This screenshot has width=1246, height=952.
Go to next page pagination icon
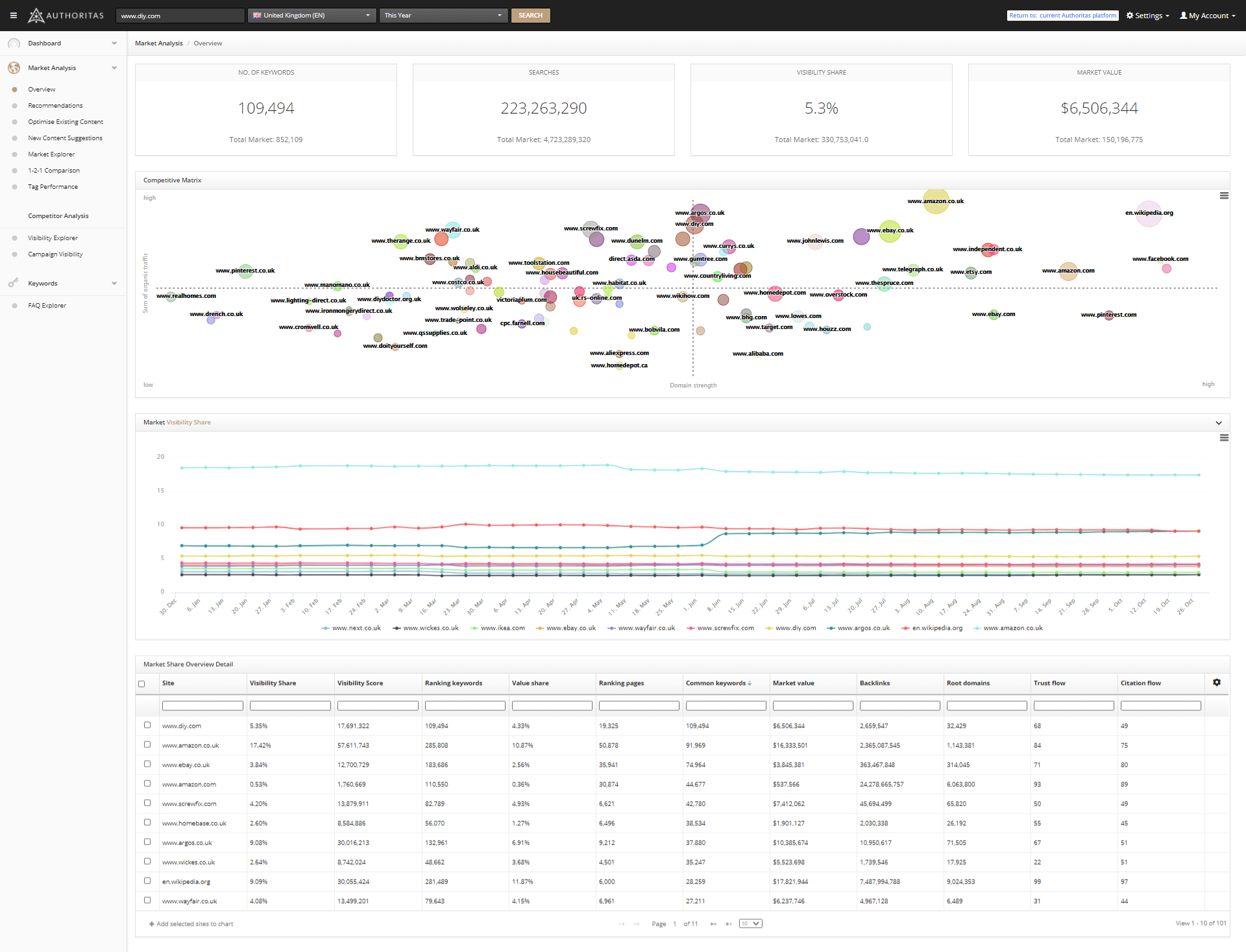713,924
